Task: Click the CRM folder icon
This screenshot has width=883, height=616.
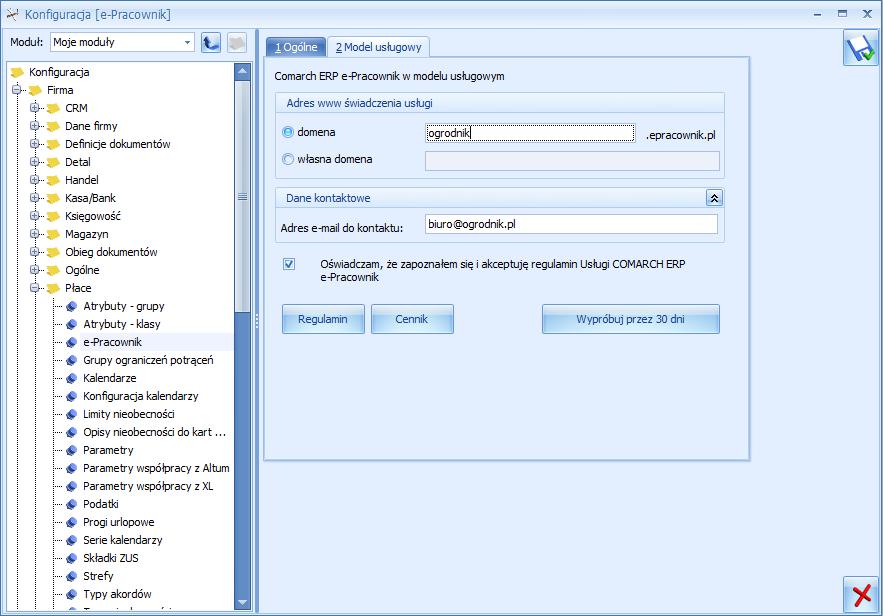Action: (x=53, y=109)
